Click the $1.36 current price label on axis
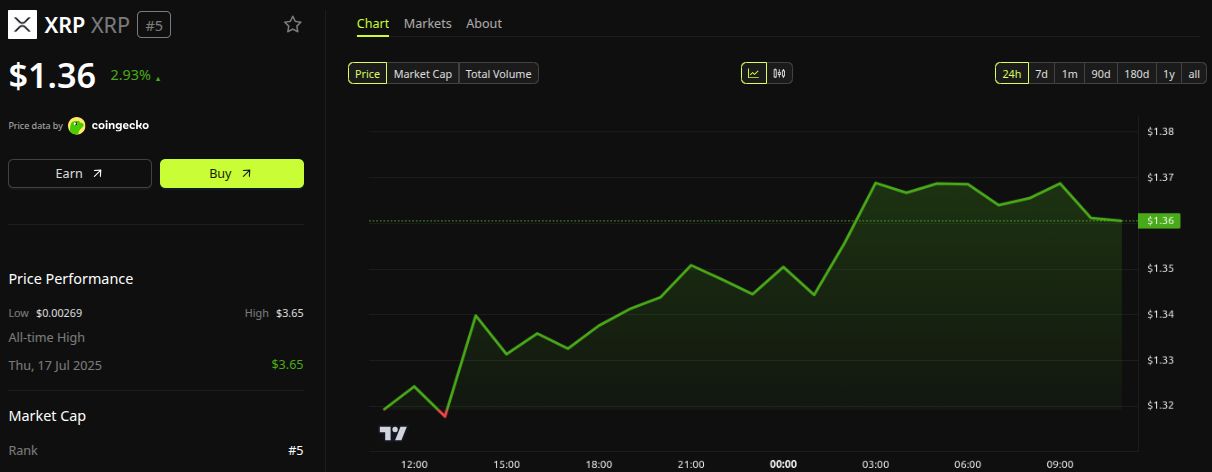Image resolution: width=1212 pixels, height=472 pixels. (1161, 220)
